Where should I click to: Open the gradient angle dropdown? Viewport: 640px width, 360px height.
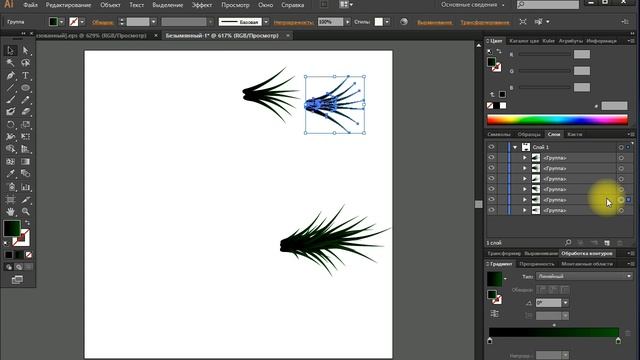565,303
